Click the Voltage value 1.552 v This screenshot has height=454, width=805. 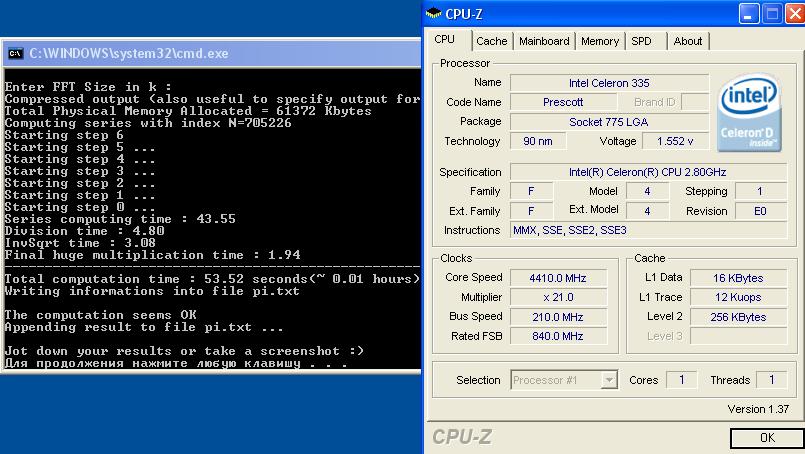[x=675, y=141]
